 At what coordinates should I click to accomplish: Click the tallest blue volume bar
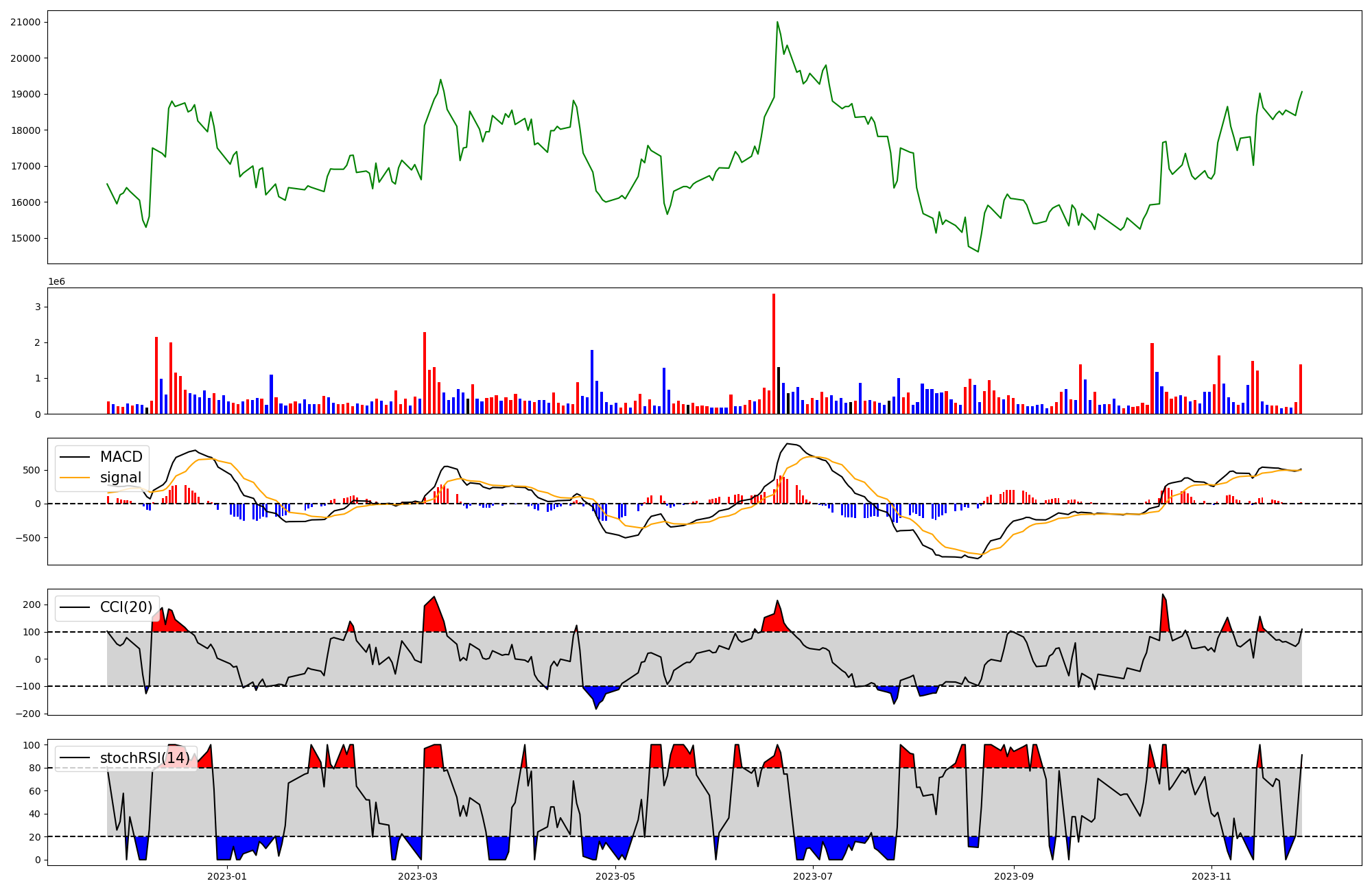pyautogui.click(x=592, y=382)
